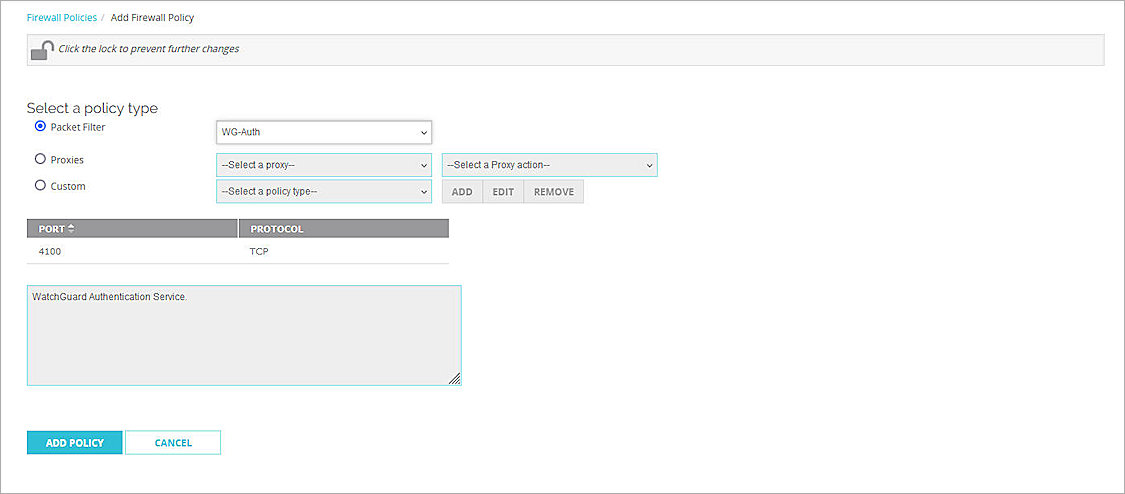
Task: Click the PROTOCOL column header
Action: click(344, 229)
